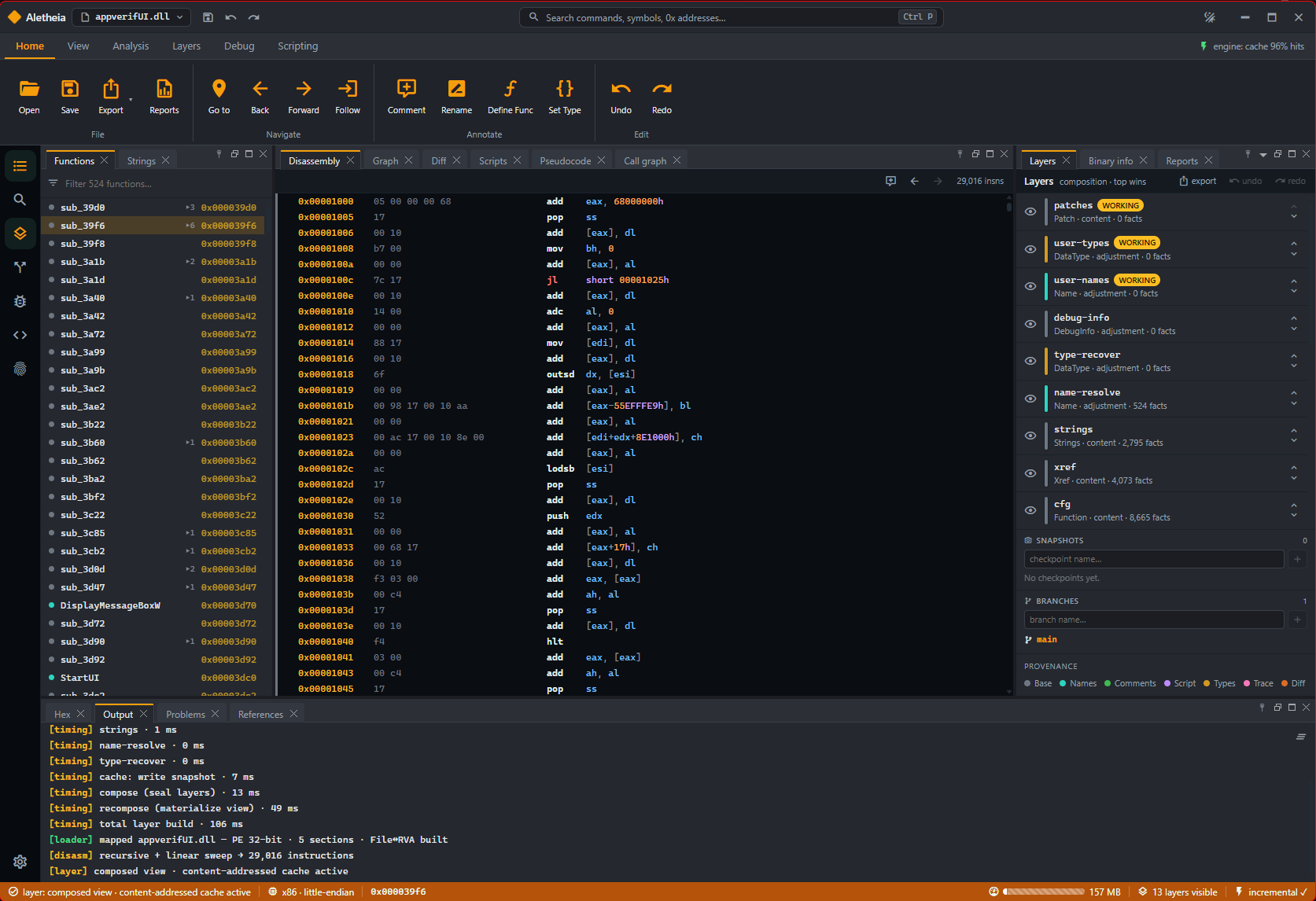The height and width of the screenshot is (901, 1316).
Task: Reorder the xref layer using its chevrons
Action: (x=1294, y=473)
